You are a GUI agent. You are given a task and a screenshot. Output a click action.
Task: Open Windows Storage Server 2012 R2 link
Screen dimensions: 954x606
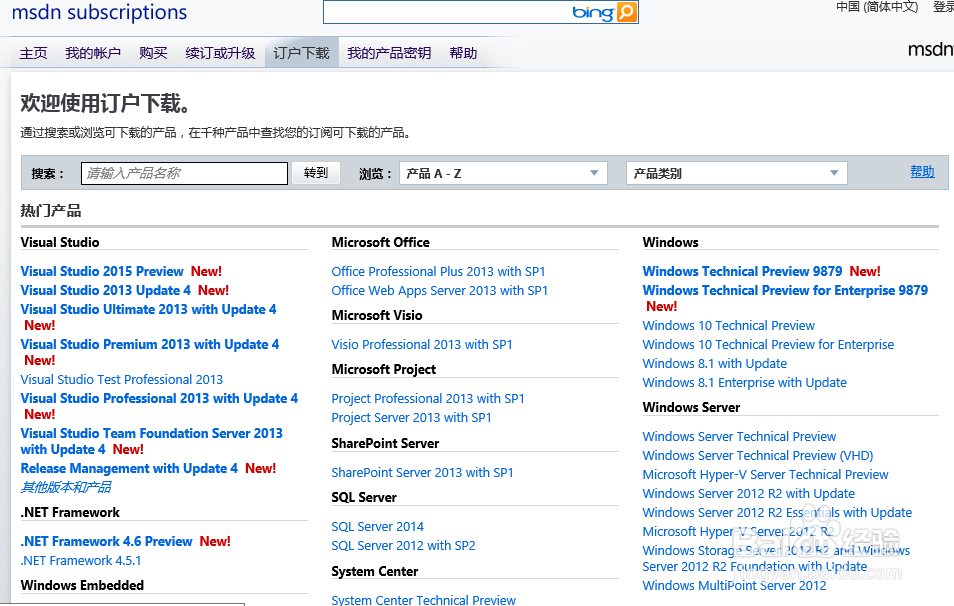776,558
